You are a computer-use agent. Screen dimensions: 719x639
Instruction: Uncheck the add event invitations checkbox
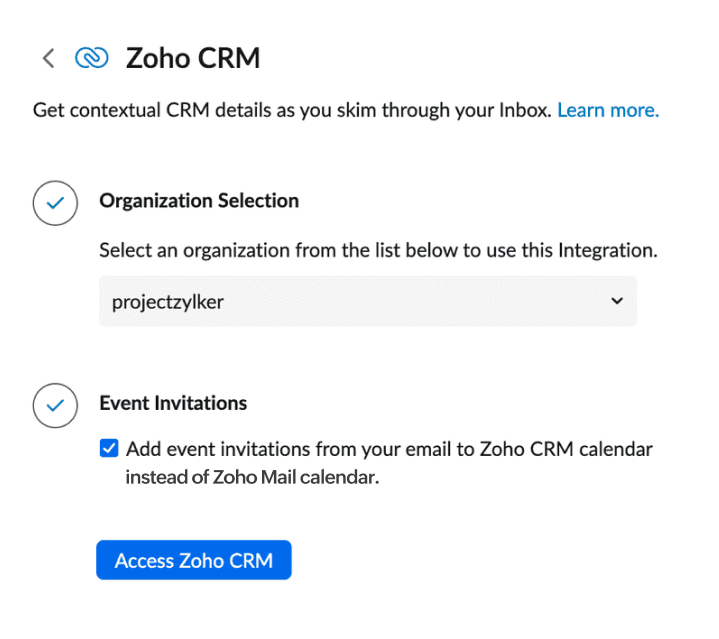tap(109, 449)
